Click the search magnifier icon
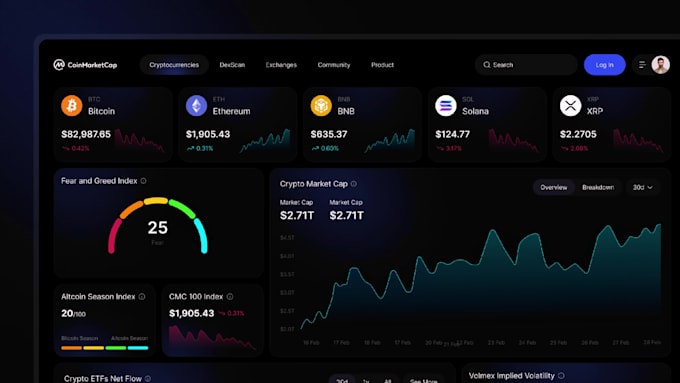680x383 pixels. click(x=487, y=65)
